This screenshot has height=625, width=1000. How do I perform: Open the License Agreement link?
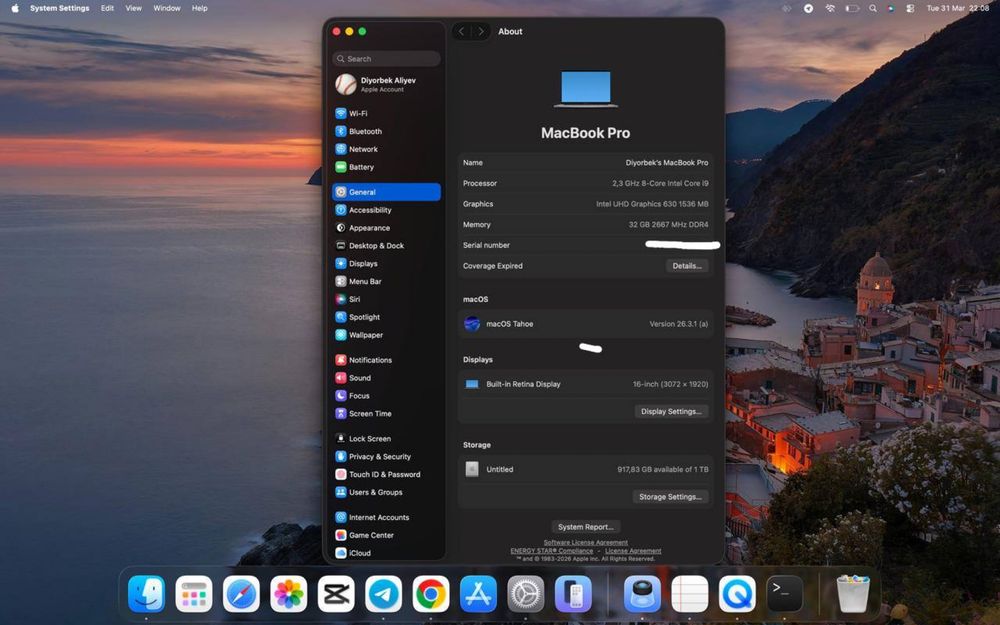pyautogui.click(x=633, y=551)
